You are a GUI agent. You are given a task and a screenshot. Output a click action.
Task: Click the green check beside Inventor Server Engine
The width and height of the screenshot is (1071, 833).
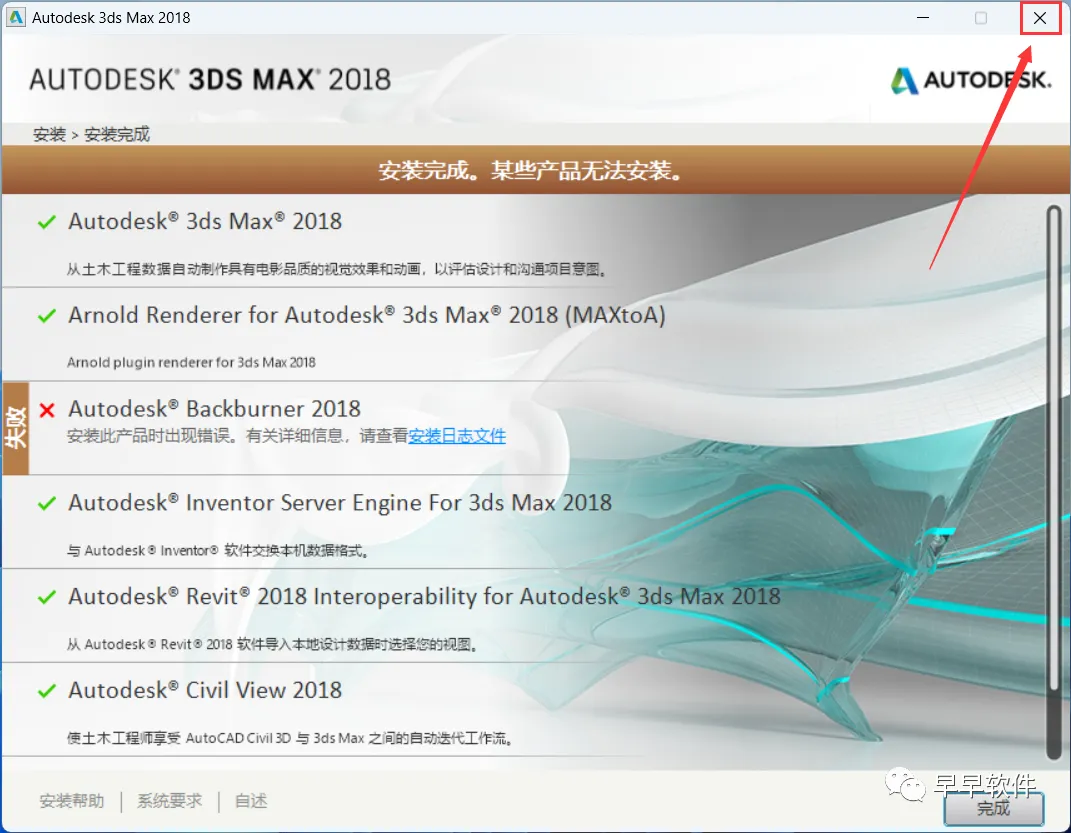coord(46,503)
